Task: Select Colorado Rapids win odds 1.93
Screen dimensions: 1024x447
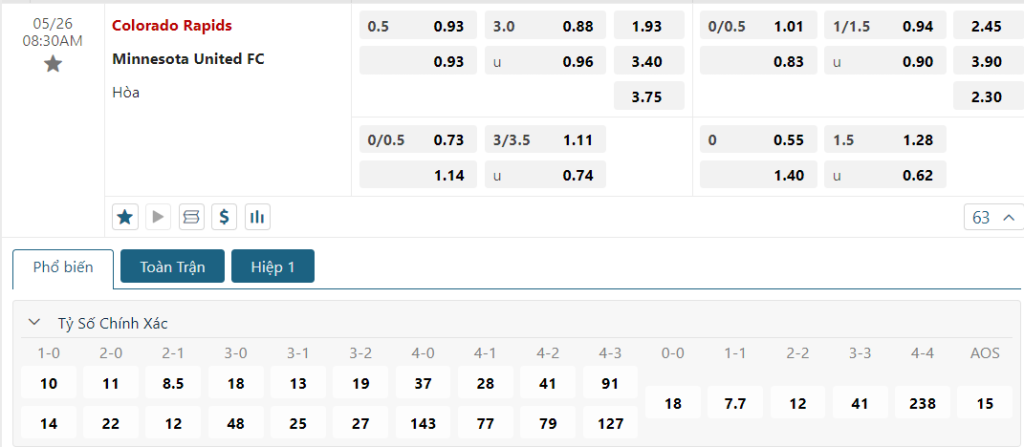Action: (x=648, y=26)
